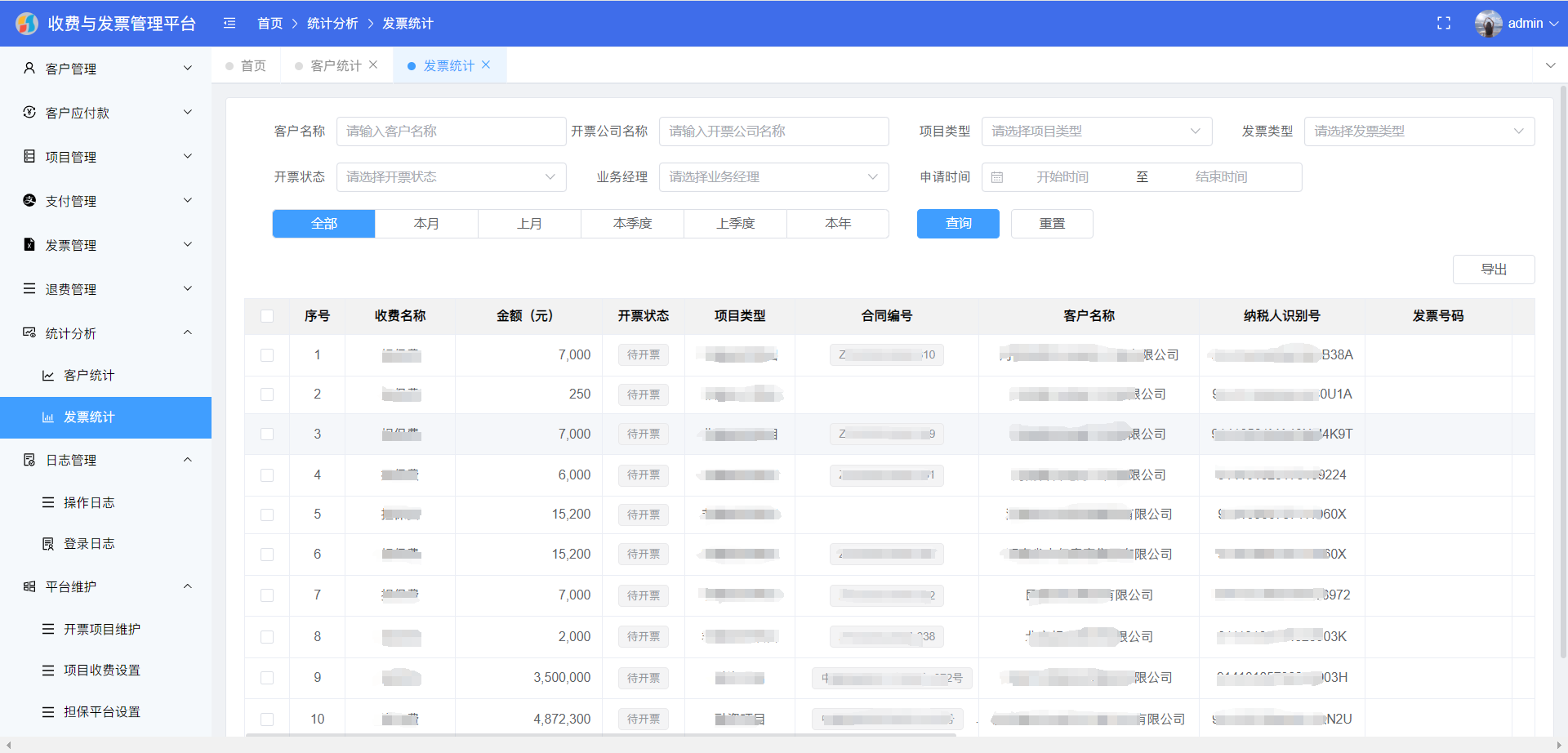Click the 平台维护 grid icon
This screenshot has height=753, width=1568.
coord(29,587)
